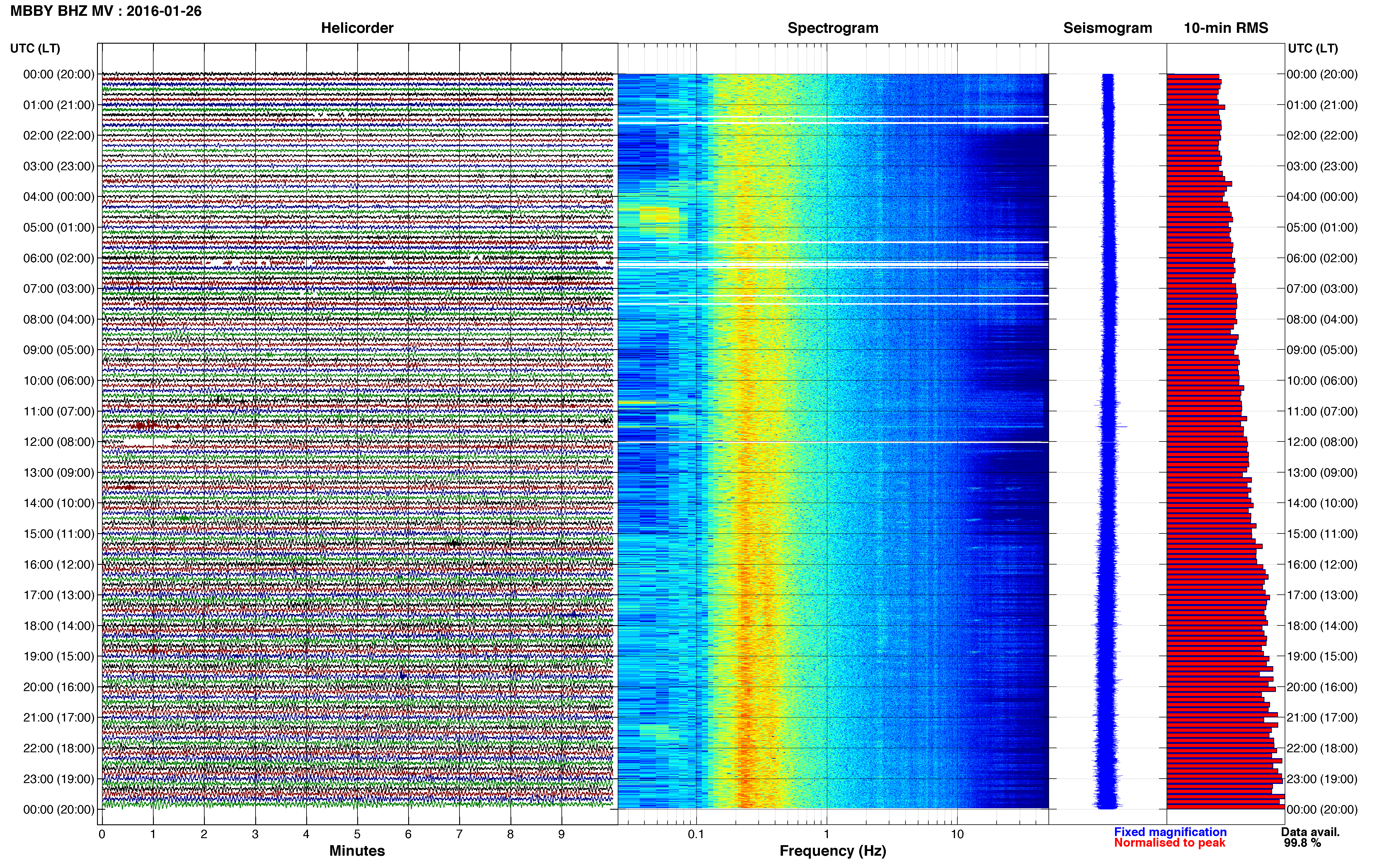This screenshot has height=868, width=1389.
Task: Click the '8' tick on the minutes axis
Action: 510,834
